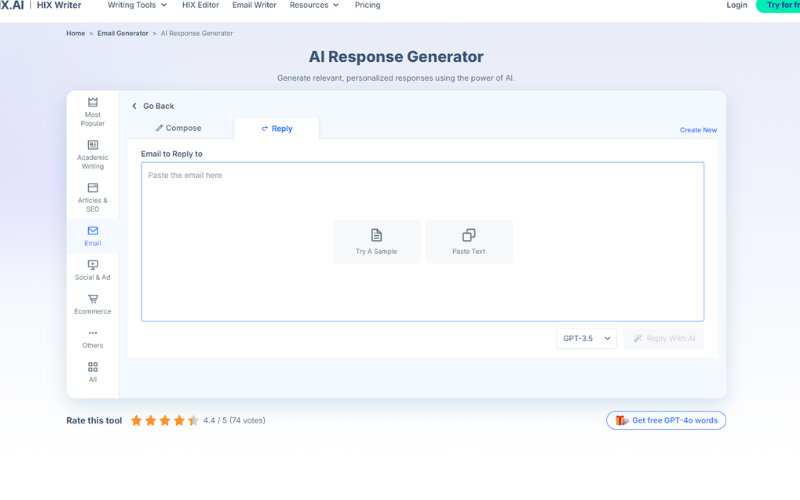800x500 pixels.
Task: Show All tools grid icon
Action: coord(93,367)
